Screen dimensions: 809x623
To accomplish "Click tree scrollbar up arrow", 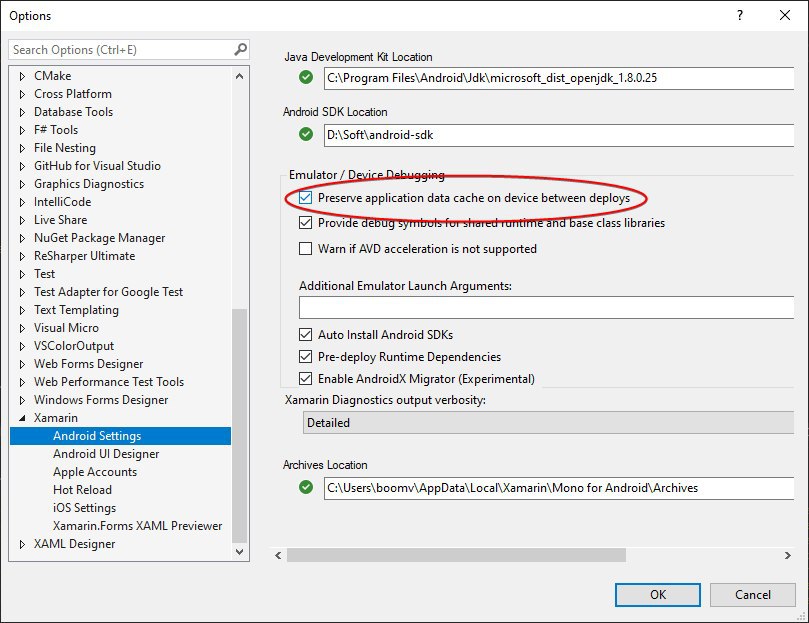I will click(x=239, y=76).
